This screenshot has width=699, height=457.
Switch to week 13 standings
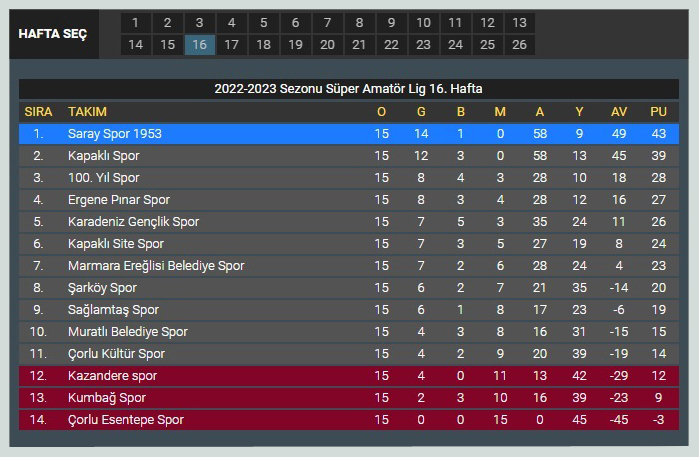[x=519, y=23]
